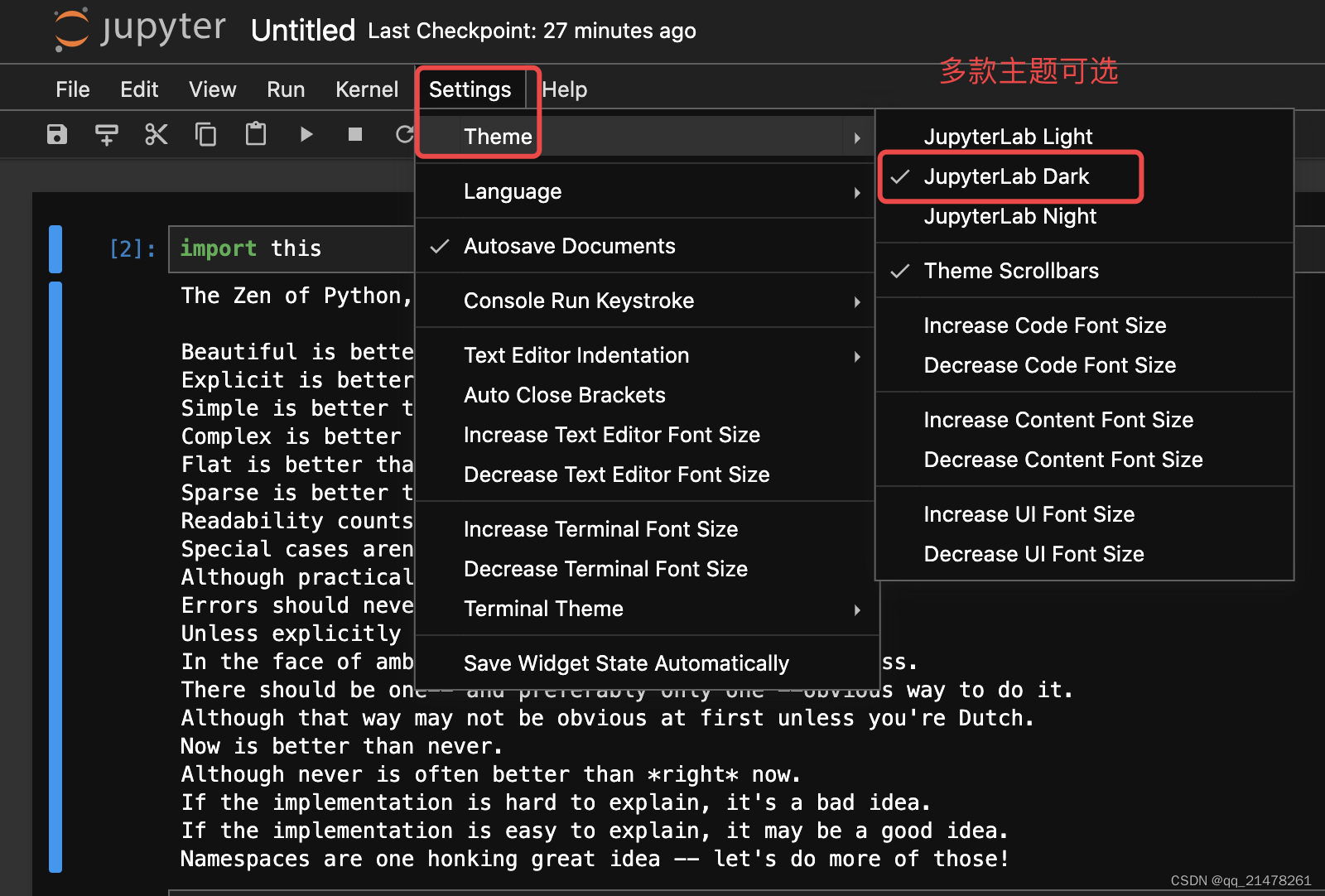Select the Theme submenu entry
1325x896 pixels.
(644, 137)
